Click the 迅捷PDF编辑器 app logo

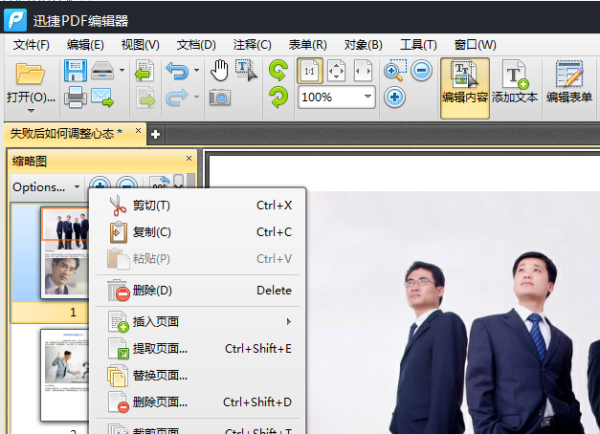click(15, 20)
